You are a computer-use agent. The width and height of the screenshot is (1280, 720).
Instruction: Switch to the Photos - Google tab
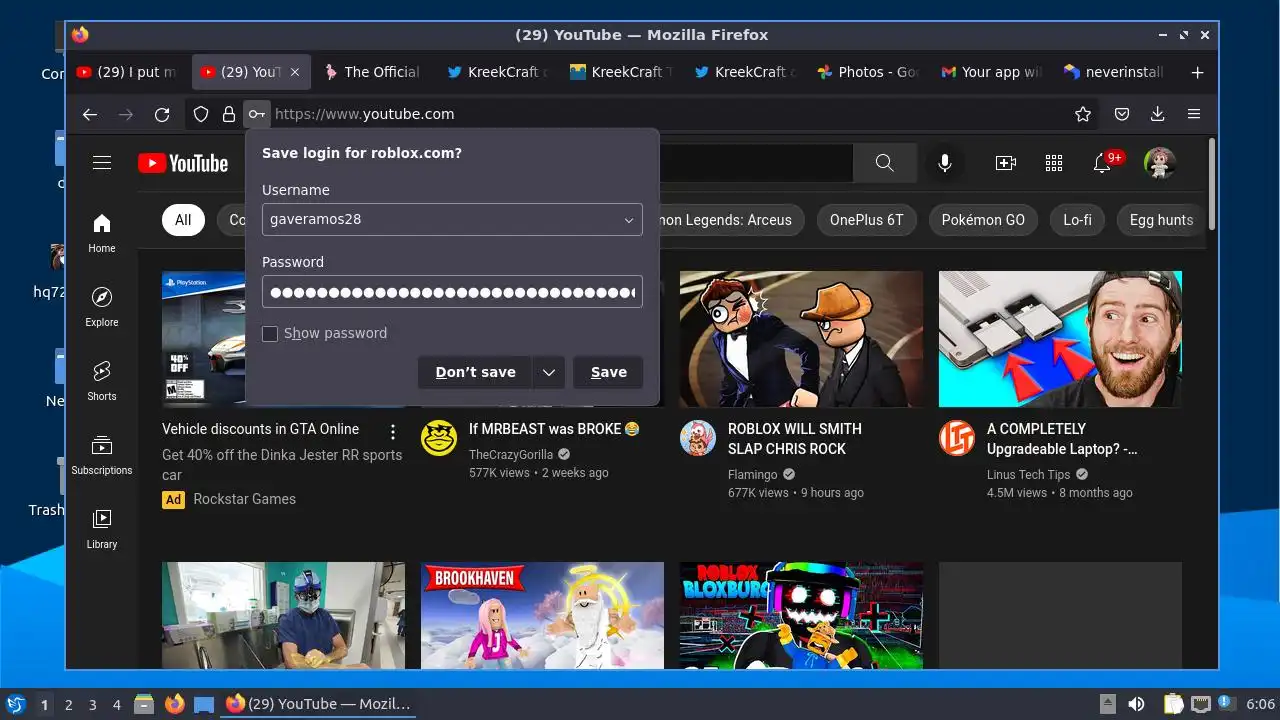point(867,72)
